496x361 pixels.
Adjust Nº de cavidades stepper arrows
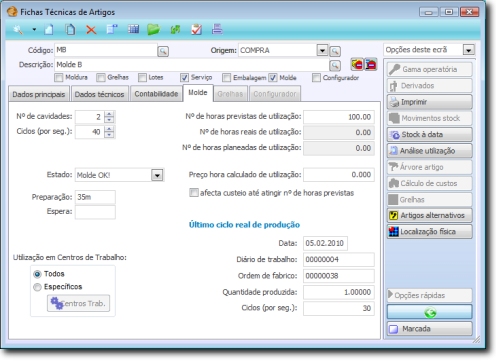tap(109, 117)
